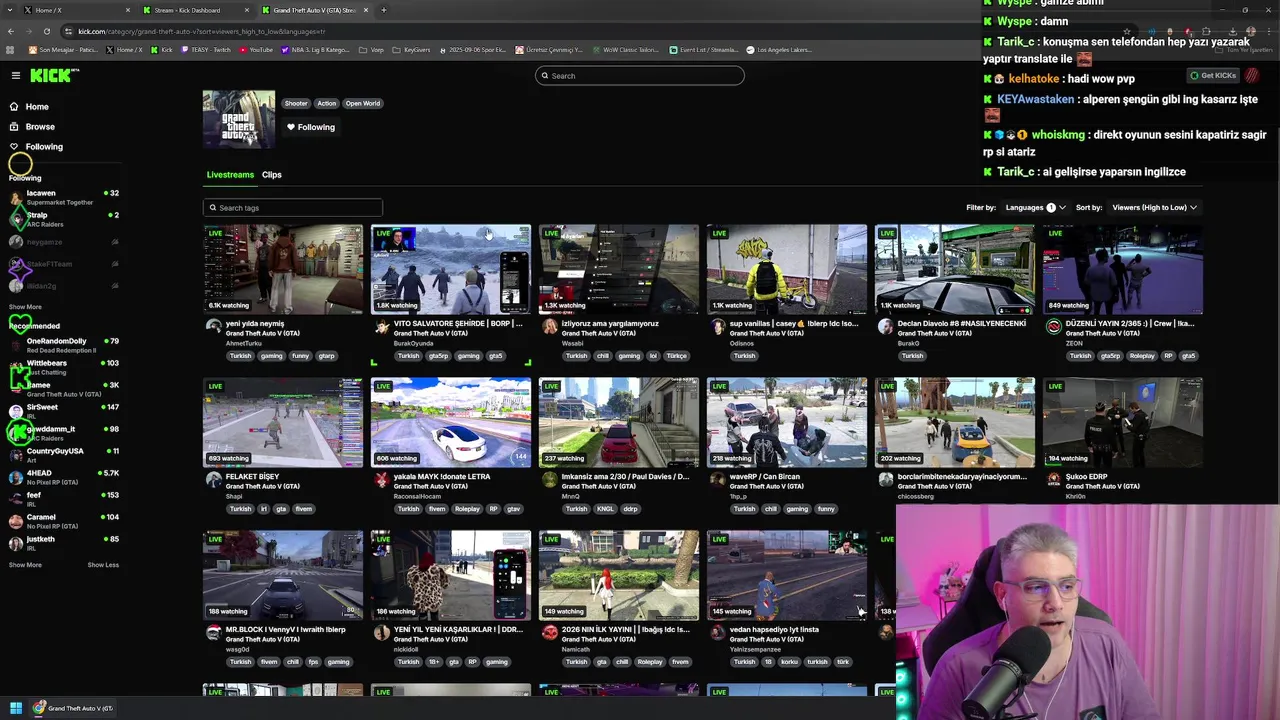Click the 'funny' tag under yeni yılda neymiş
Viewport: 1280px width, 720px height.
pyautogui.click(x=300, y=356)
